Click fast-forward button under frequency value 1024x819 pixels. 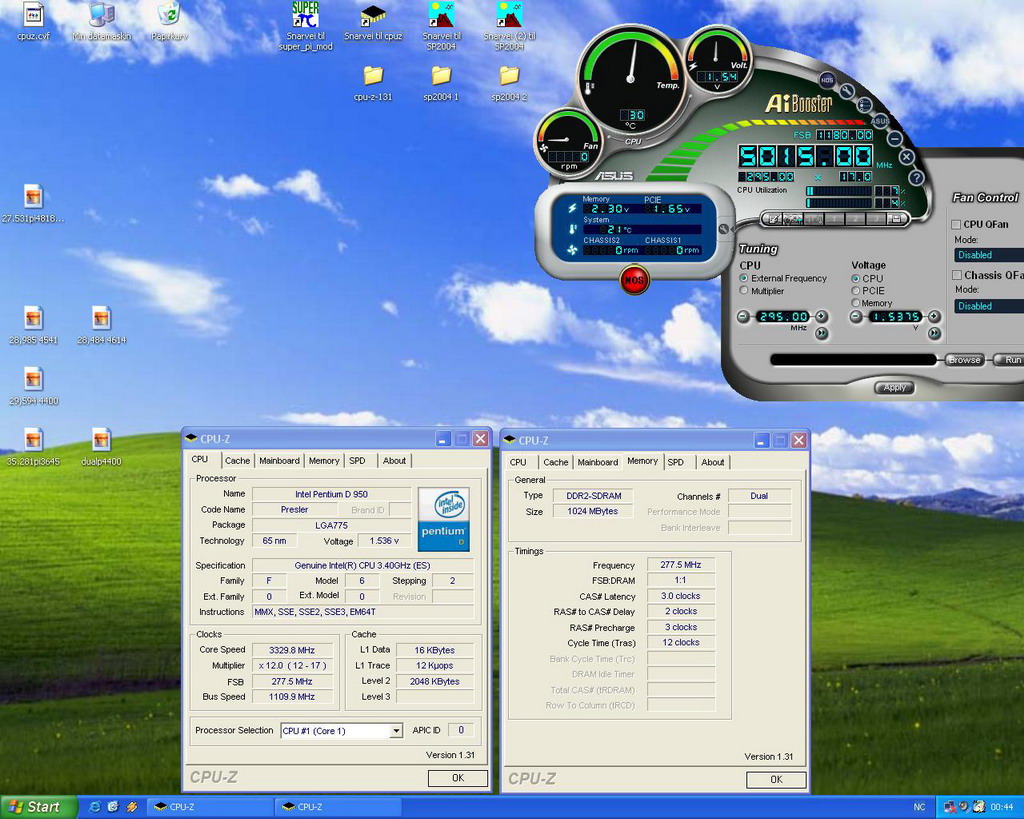[822, 334]
